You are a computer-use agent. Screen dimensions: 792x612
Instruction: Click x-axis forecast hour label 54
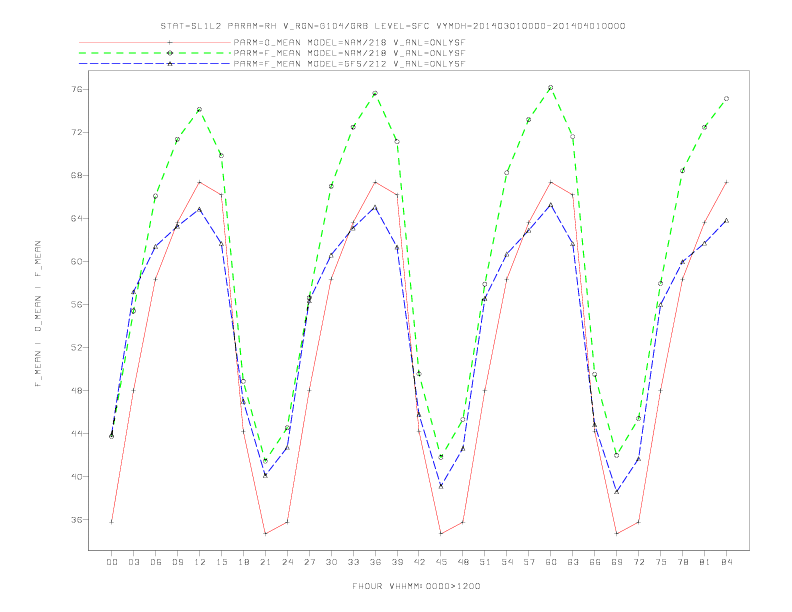pos(507,562)
